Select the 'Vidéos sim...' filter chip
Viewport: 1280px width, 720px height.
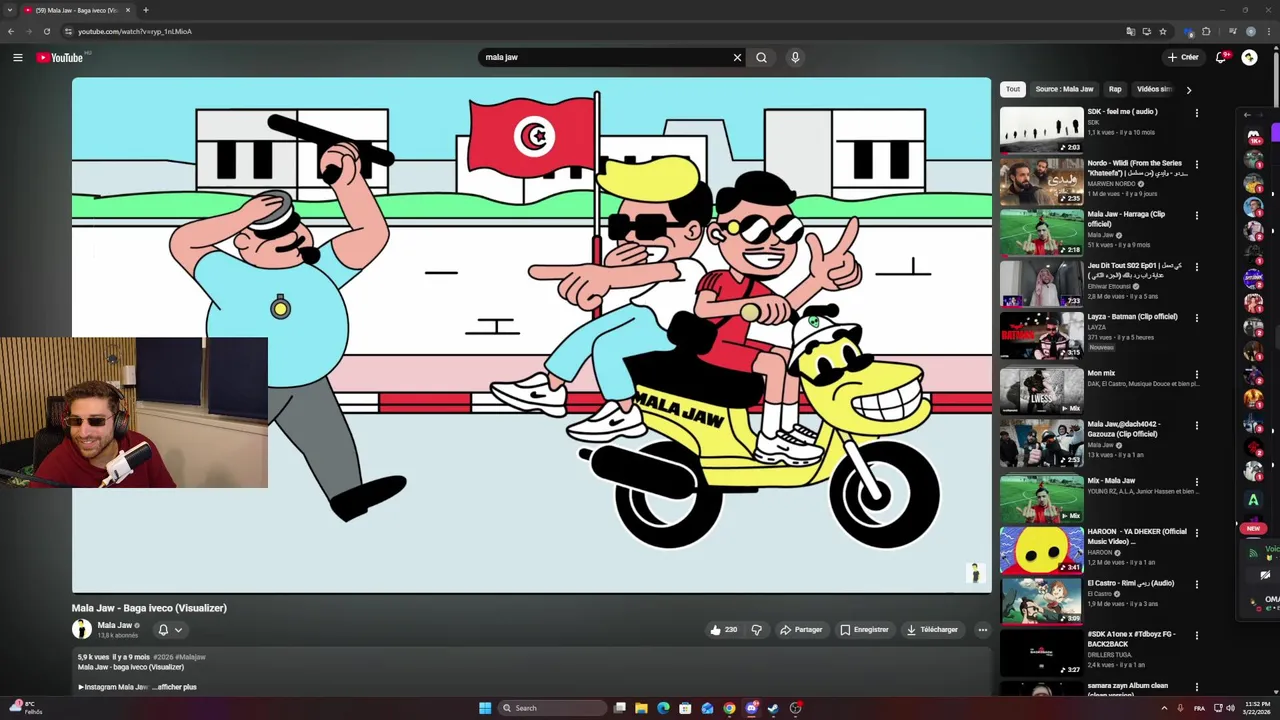pyautogui.click(x=1154, y=89)
